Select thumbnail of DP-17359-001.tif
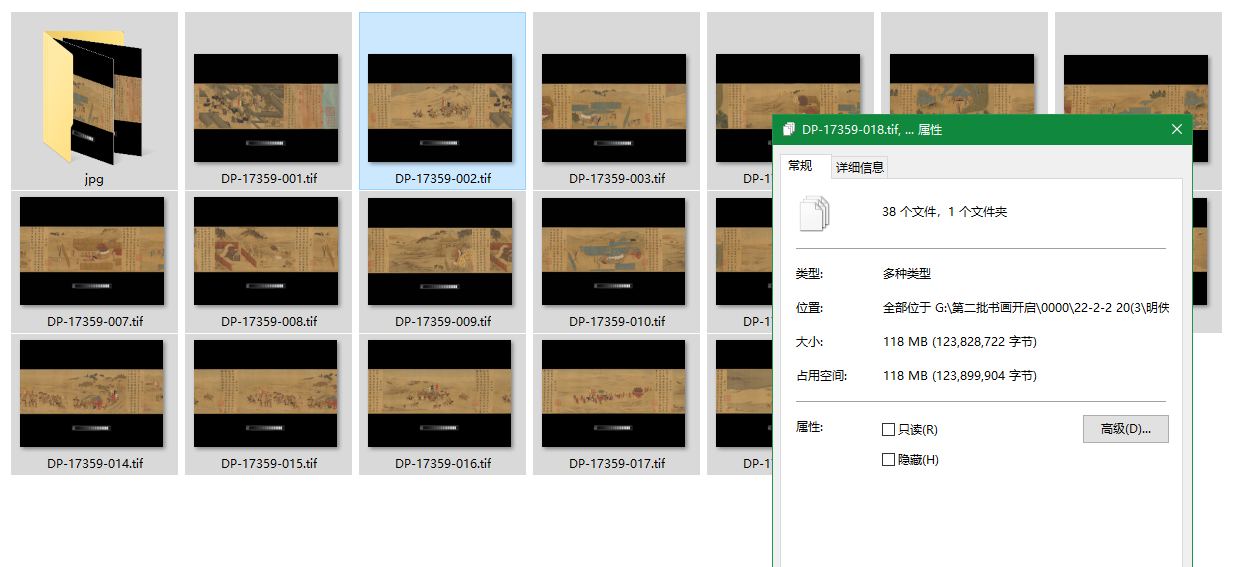The height and width of the screenshot is (567, 1234). (x=266, y=108)
